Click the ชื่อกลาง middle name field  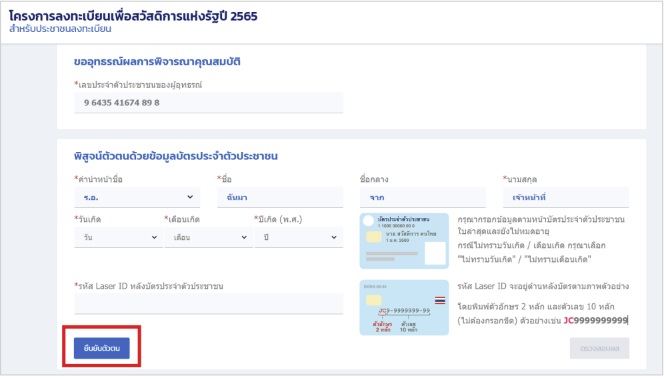[422, 197]
